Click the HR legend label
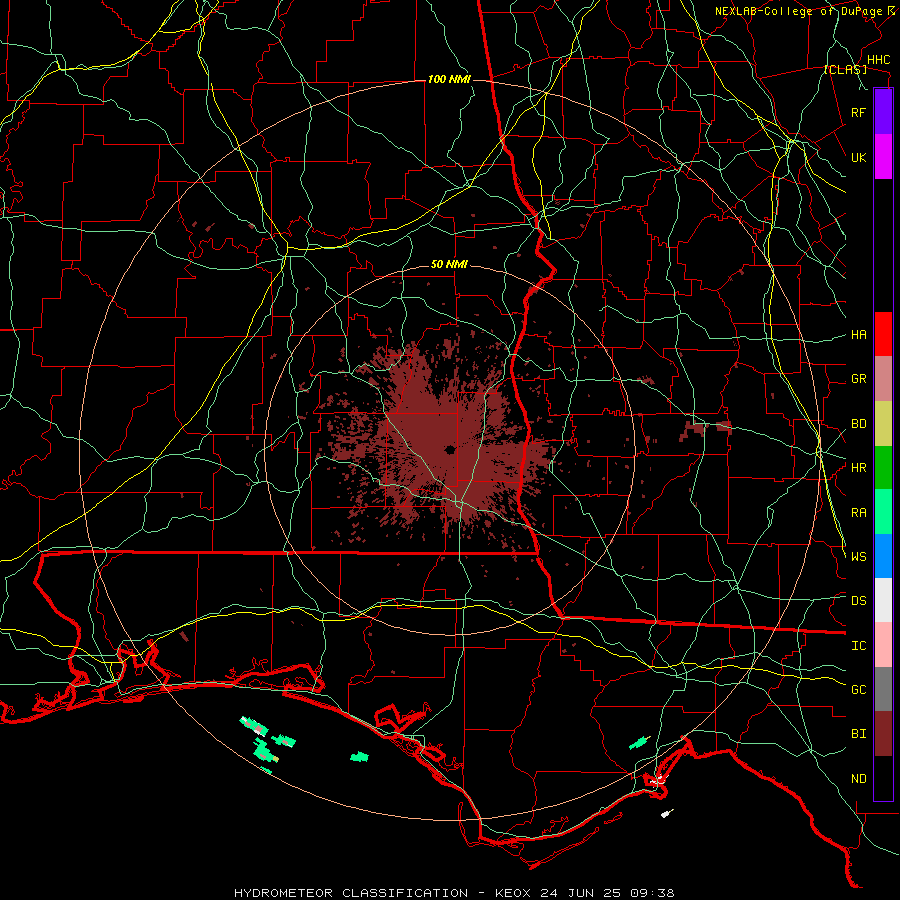 858,468
